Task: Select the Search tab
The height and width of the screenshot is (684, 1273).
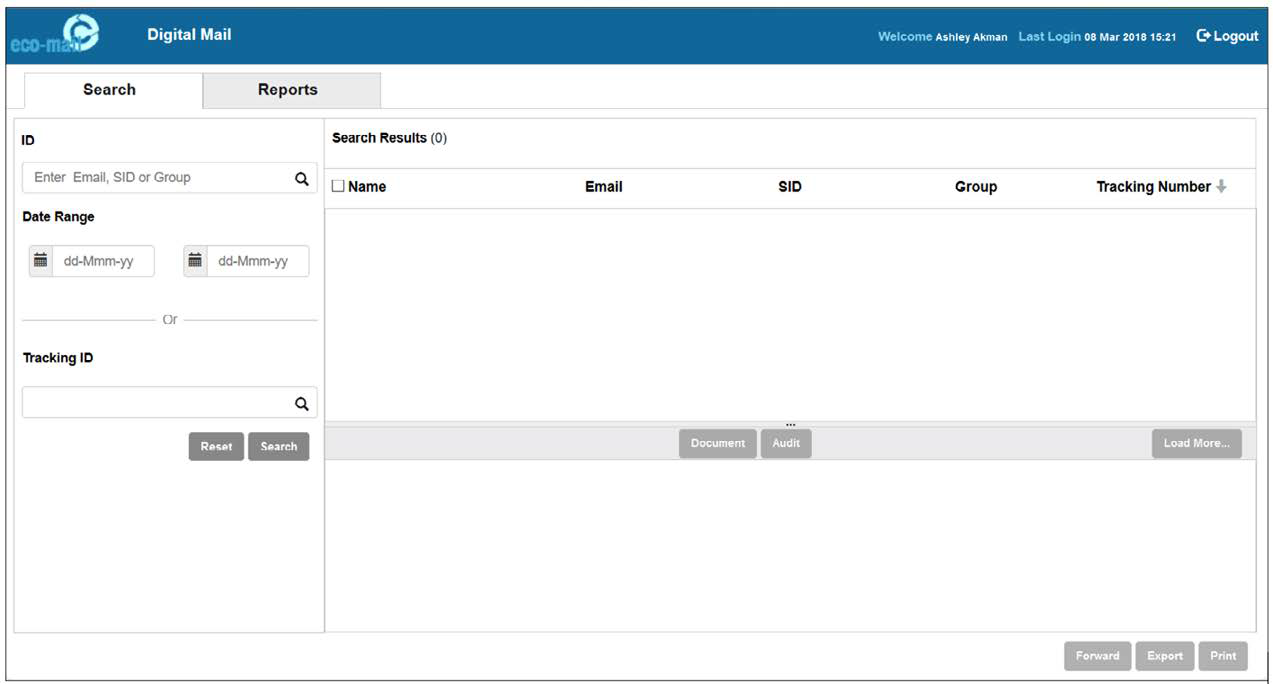Action: 109,90
